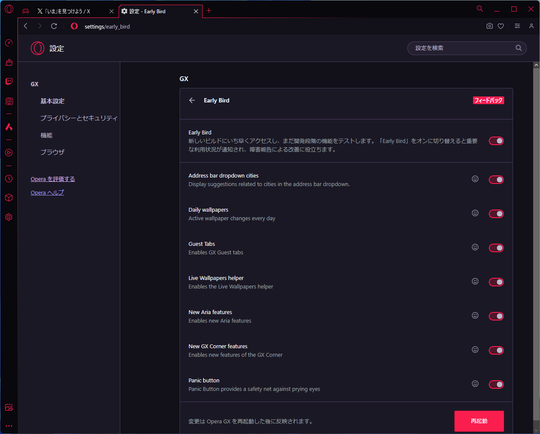Viewport: 540px width, 434px height.
Task: Disable Guest Tabs switch
Action: point(496,248)
